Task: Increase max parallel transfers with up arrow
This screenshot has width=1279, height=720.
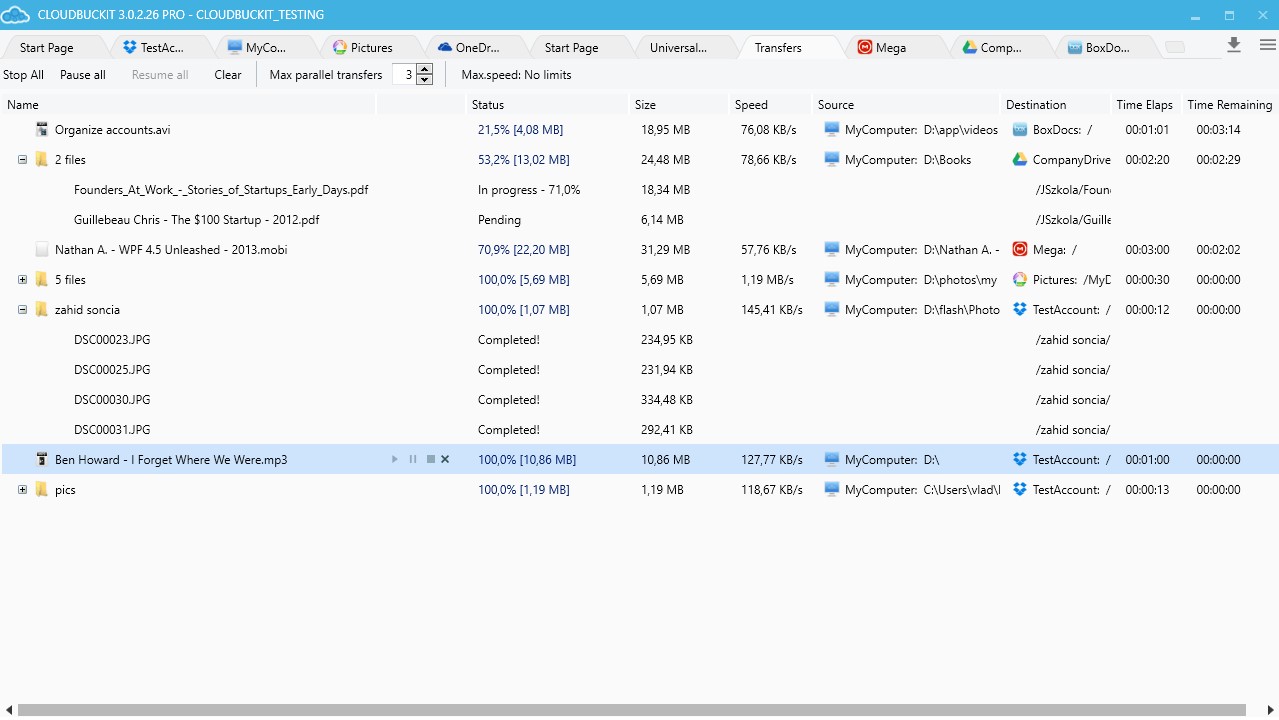Action: [425, 70]
